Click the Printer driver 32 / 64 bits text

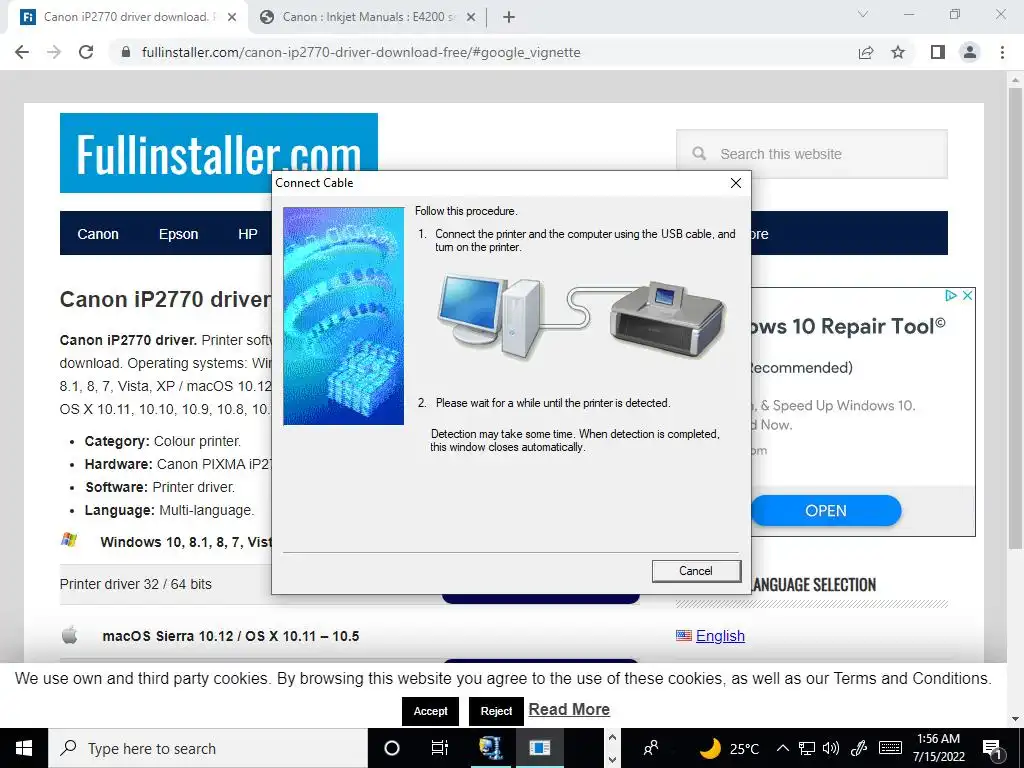[136, 584]
